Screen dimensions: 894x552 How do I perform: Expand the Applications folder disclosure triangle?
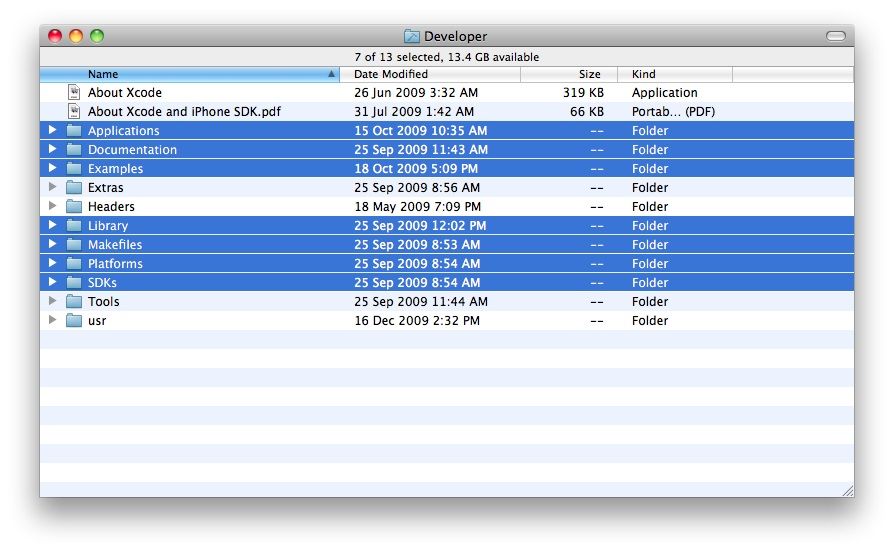pos(52,130)
